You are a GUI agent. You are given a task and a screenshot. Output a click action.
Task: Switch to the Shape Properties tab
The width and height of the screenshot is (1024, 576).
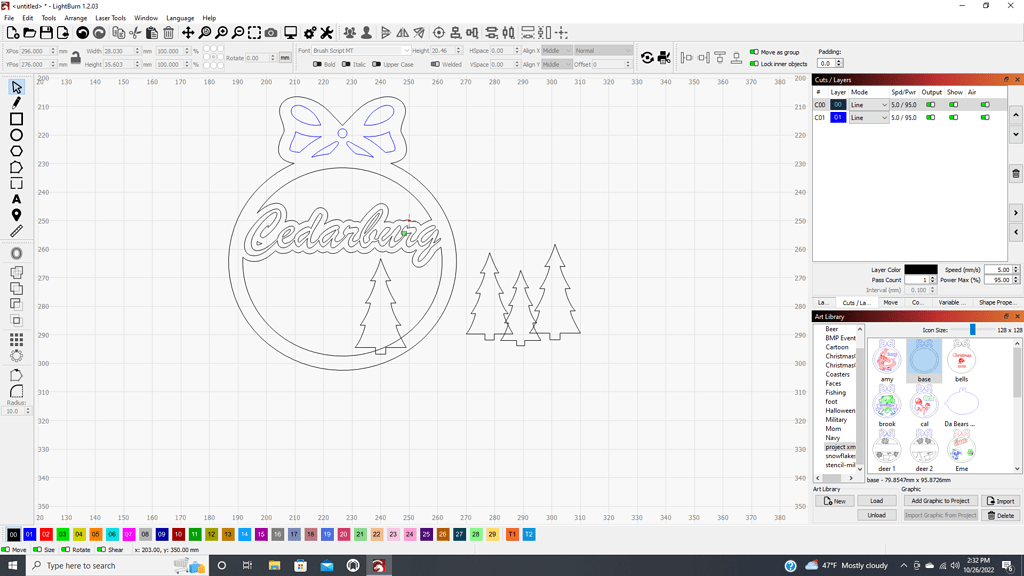(x=996, y=302)
